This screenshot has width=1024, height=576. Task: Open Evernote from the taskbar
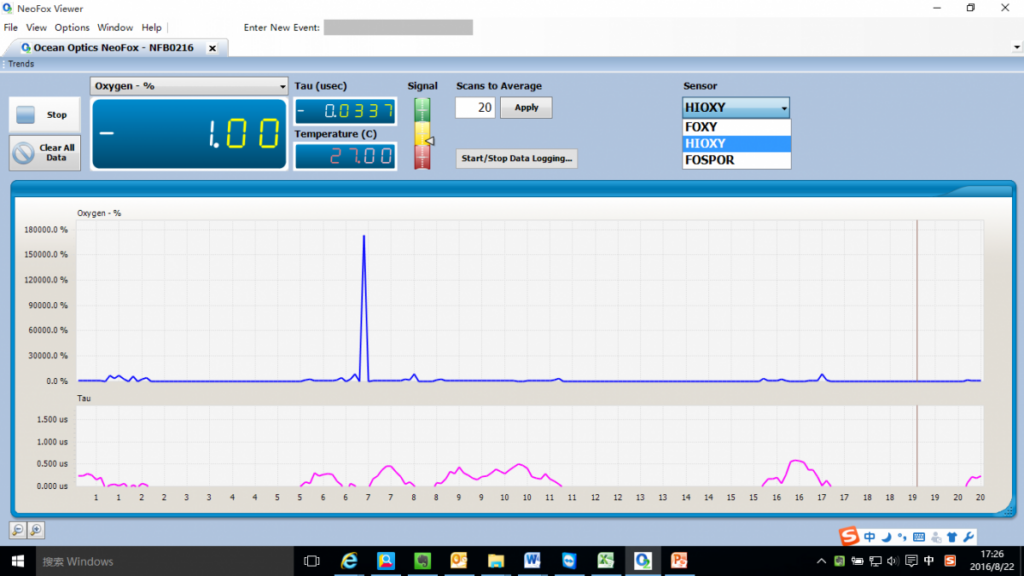click(x=423, y=561)
